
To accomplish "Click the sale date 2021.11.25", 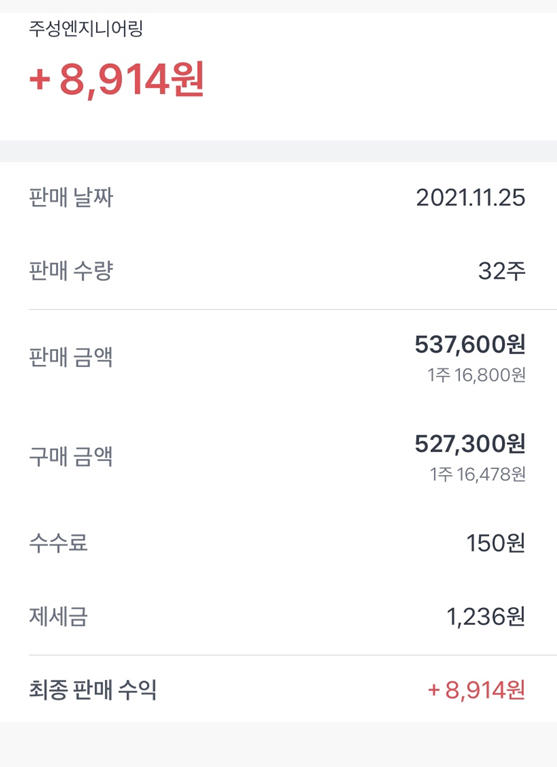I will pyautogui.click(x=470, y=198).
